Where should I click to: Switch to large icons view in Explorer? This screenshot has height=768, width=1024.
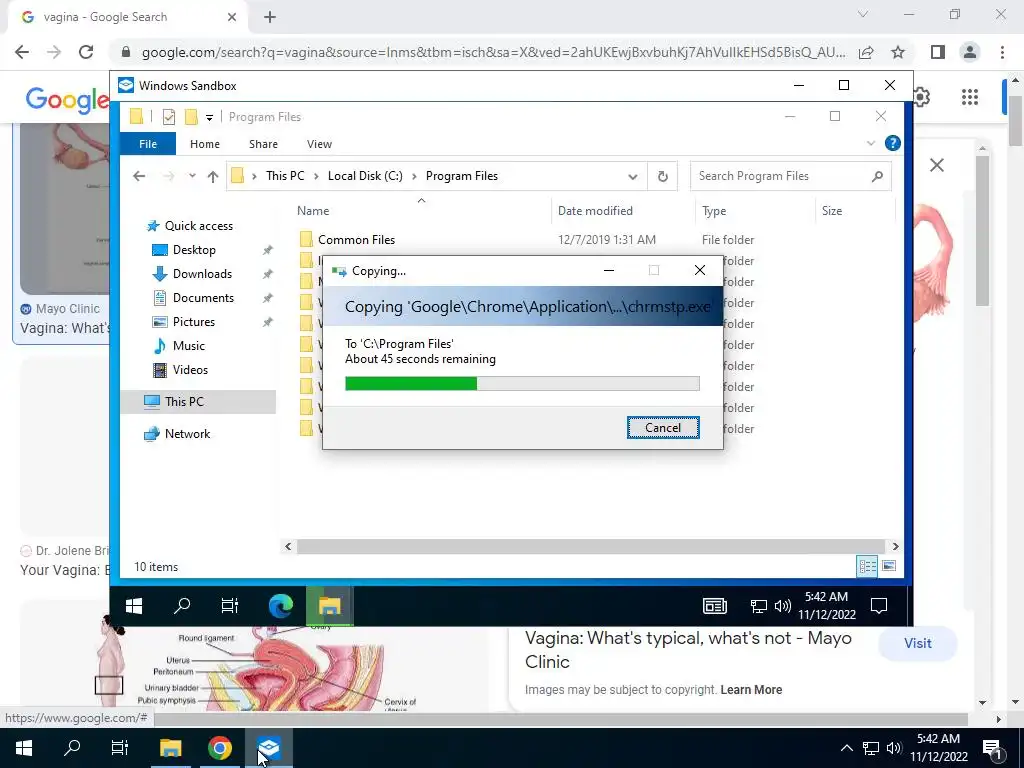click(889, 566)
